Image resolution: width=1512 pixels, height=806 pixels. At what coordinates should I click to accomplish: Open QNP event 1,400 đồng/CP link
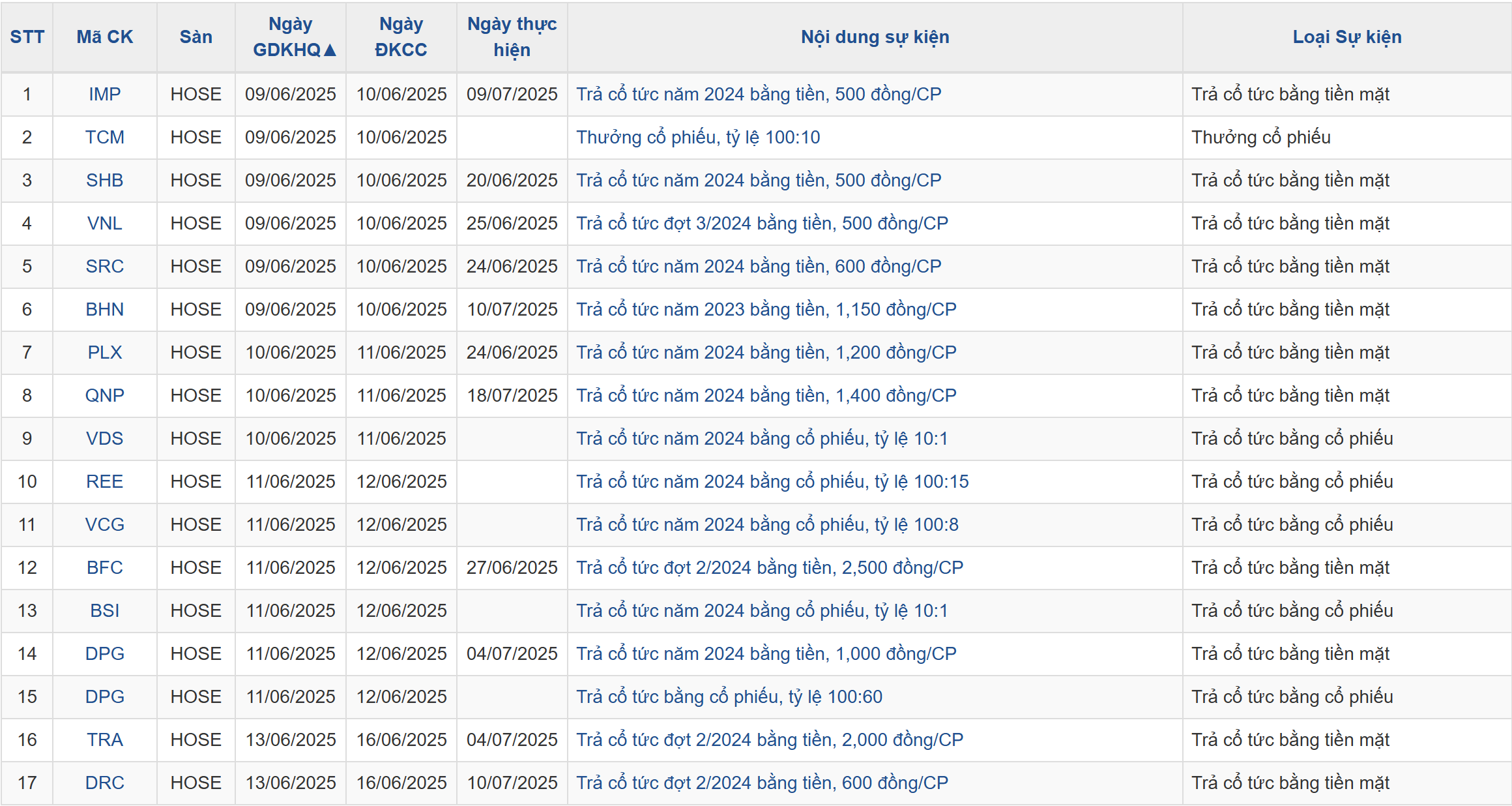point(766,395)
